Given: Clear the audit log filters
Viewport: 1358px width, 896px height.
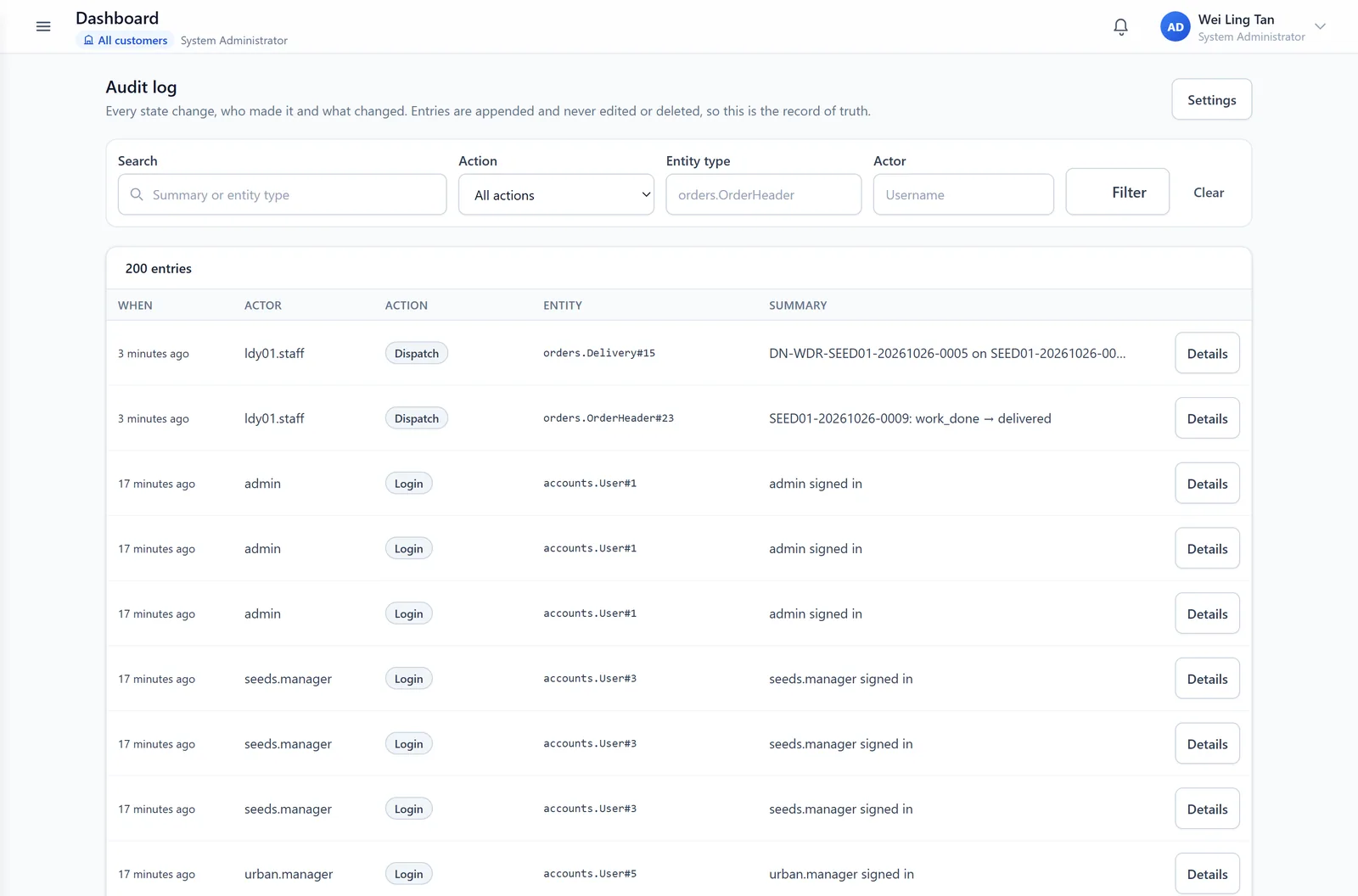Looking at the screenshot, I should 1209,193.
